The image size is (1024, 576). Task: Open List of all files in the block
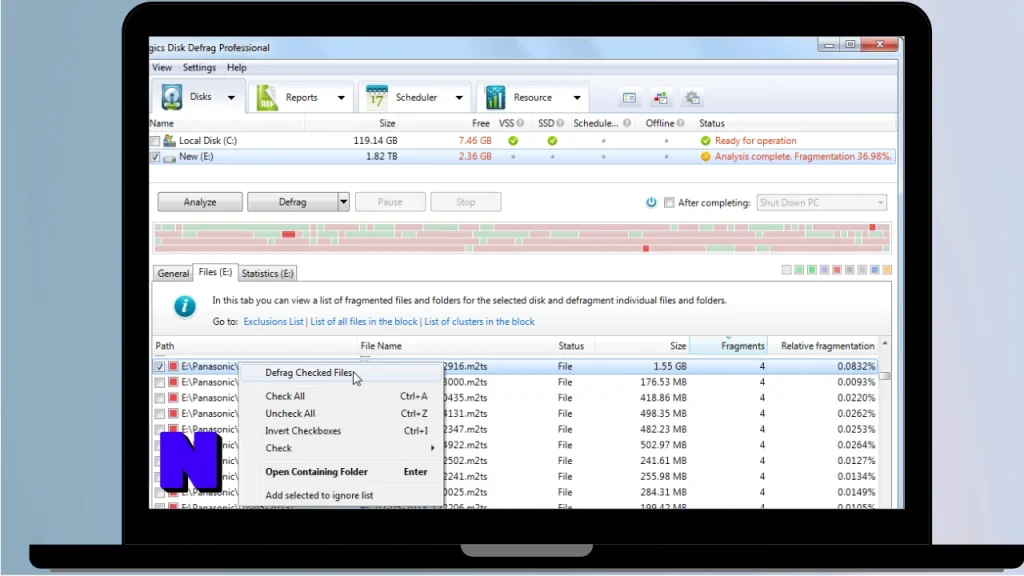tap(364, 321)
